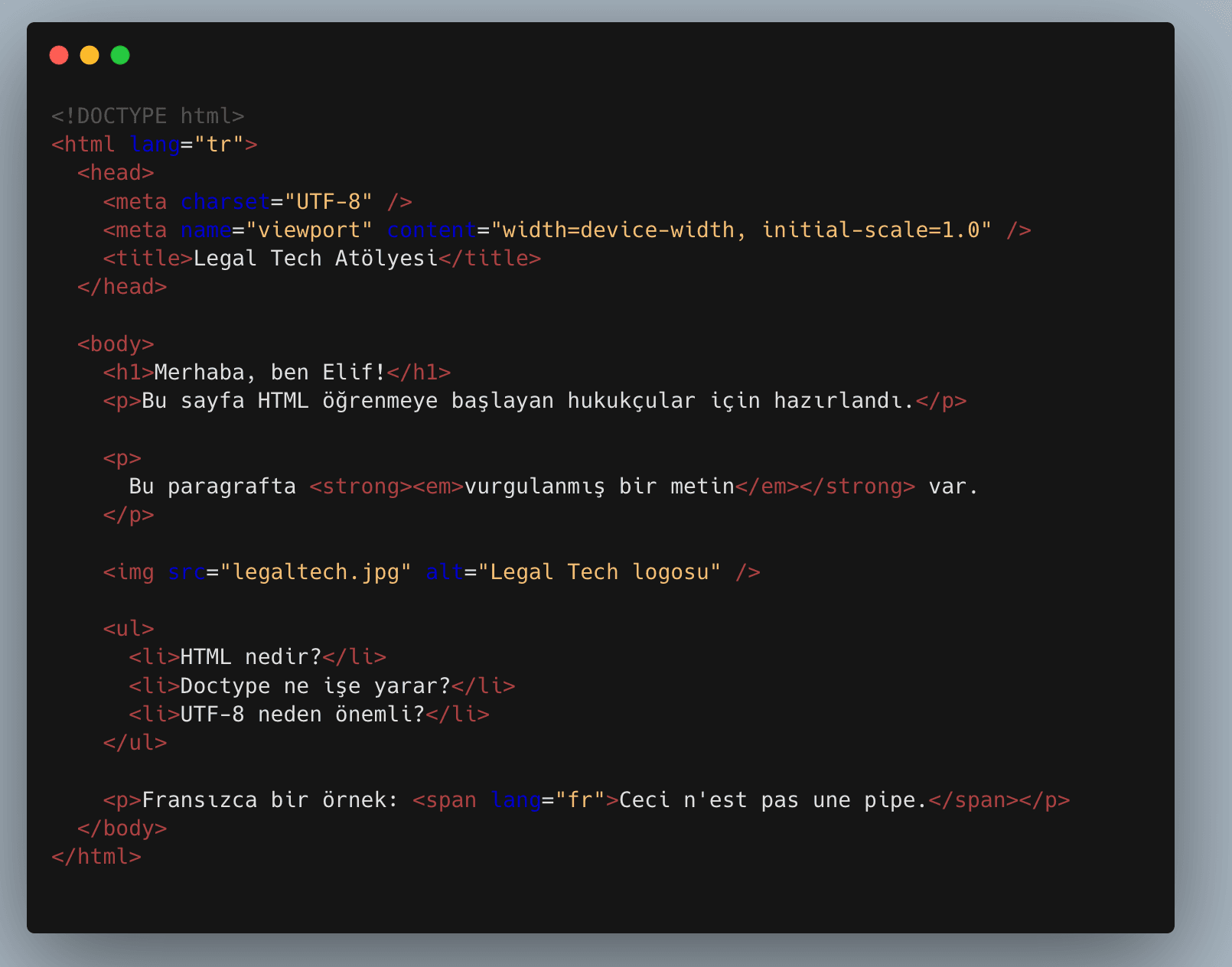Select the strong tag in the paragraph
The width and height of the screenshot is (1232, 967).
tap(360, 486)
